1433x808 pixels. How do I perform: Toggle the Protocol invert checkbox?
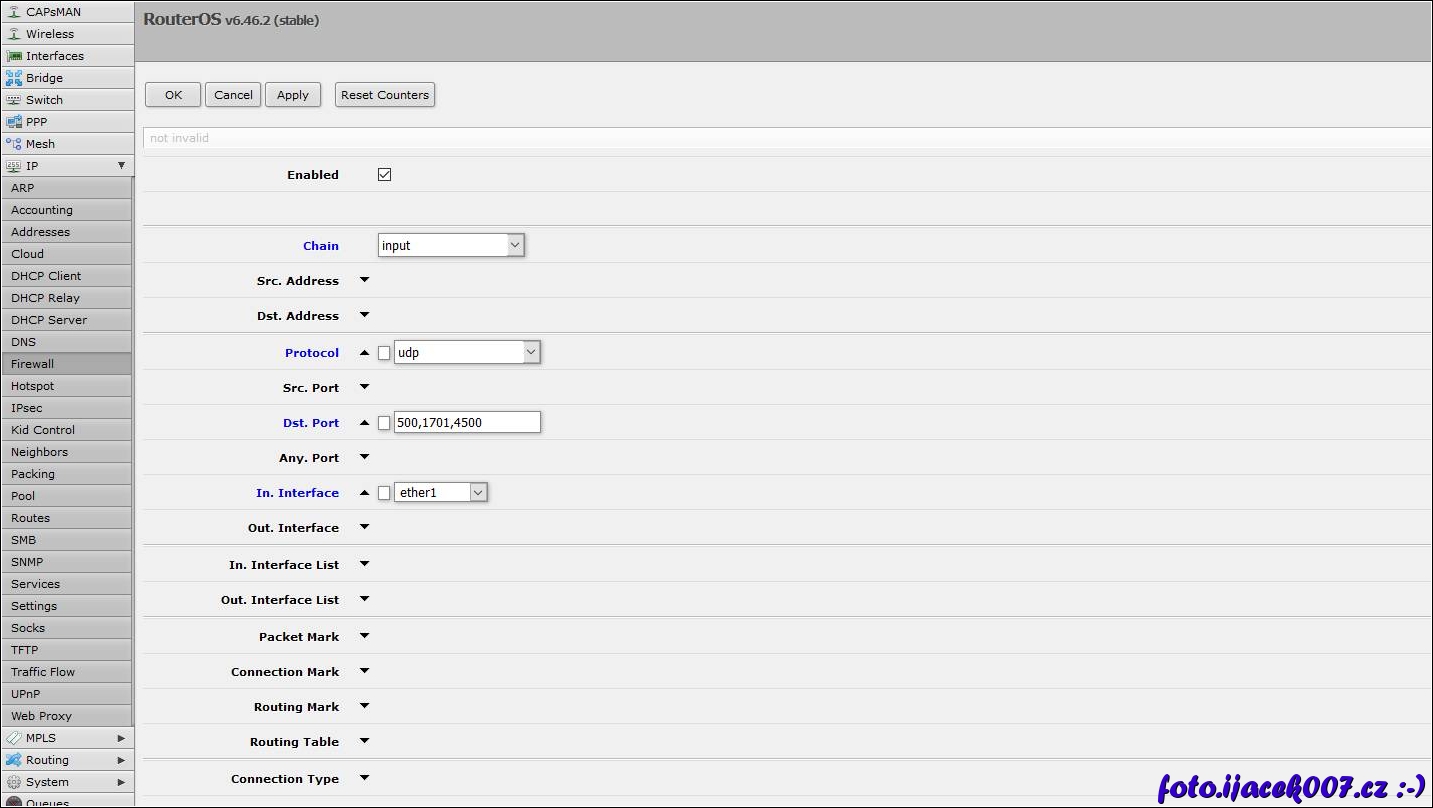(384, 353)
